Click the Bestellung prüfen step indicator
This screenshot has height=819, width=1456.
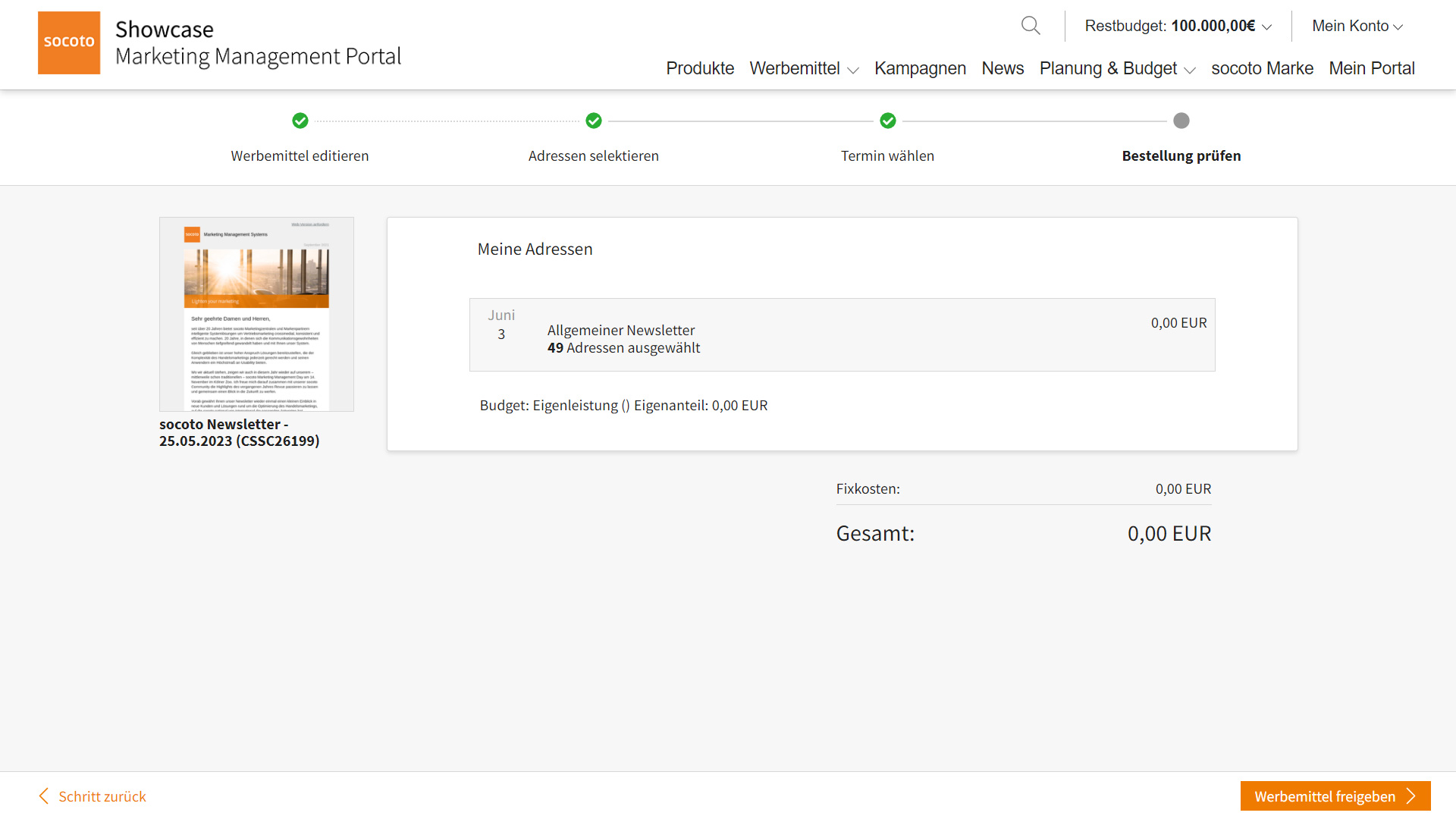(x=1181, y=120)
